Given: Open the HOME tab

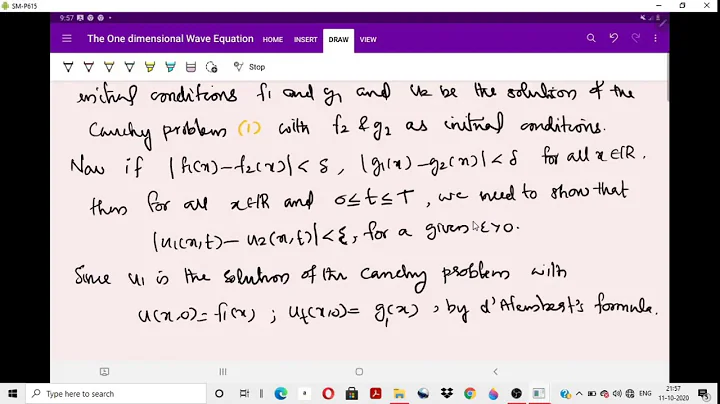Looking at the screenshot, I should point(273,39).
